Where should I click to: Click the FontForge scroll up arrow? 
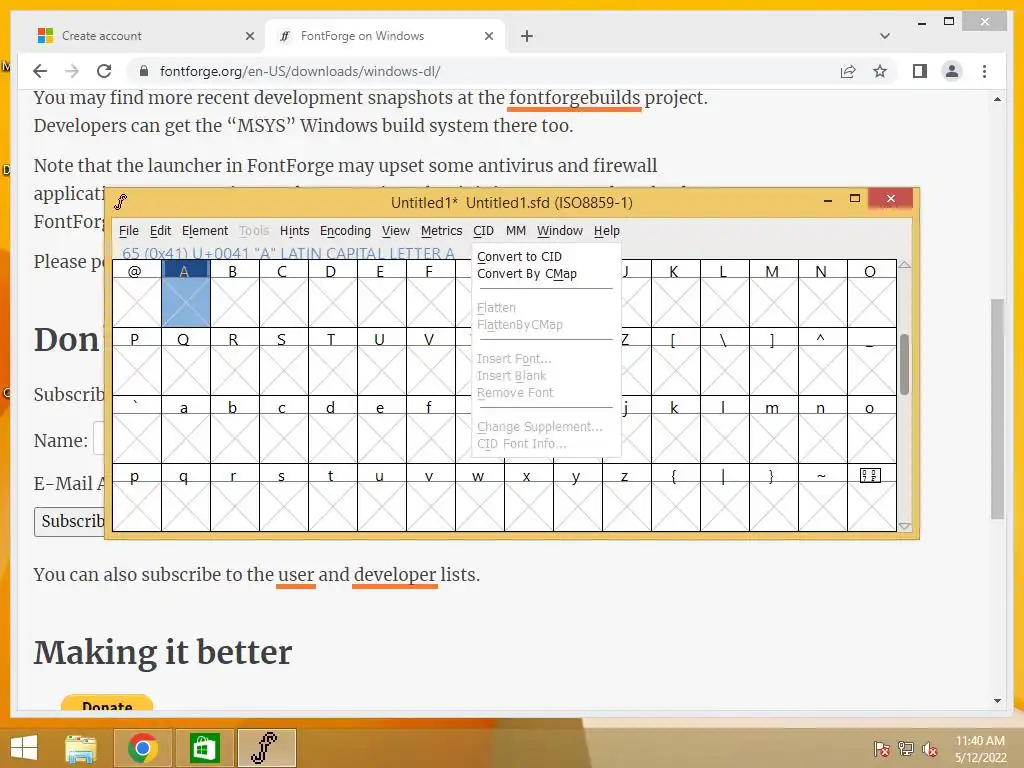click(904, 264)
